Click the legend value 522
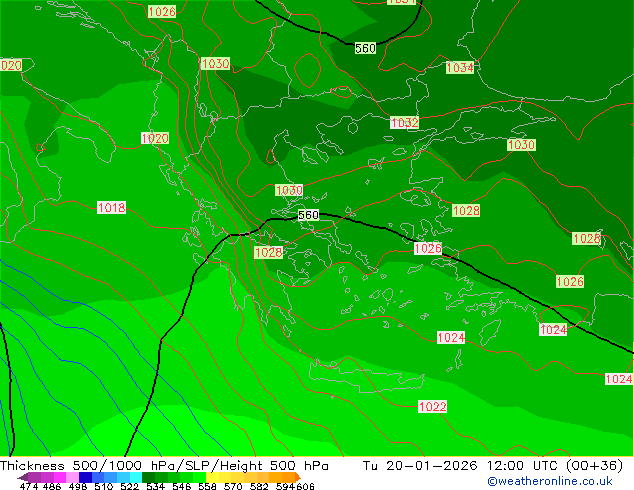Screen dimensions: 634x490 point(129,486)
